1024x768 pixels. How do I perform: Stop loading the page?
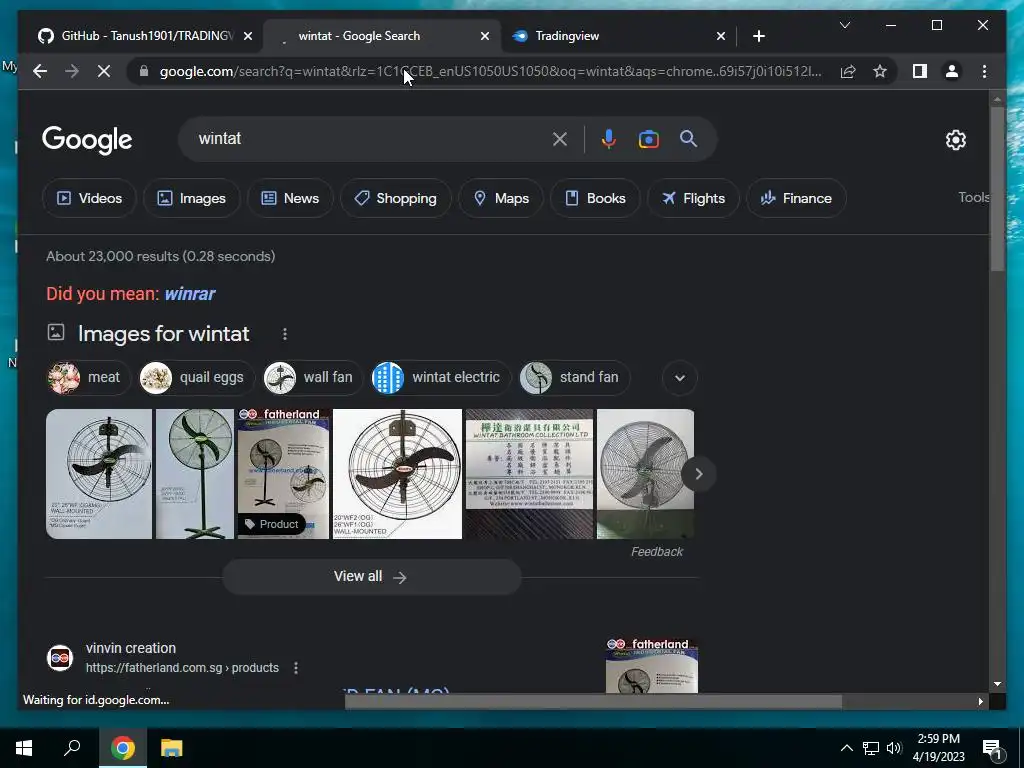click(104, 71)
